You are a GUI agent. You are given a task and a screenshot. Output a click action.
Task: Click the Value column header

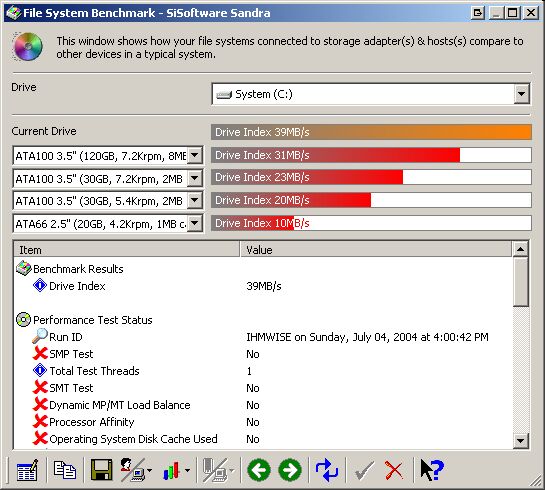click(x=376, y=250)
